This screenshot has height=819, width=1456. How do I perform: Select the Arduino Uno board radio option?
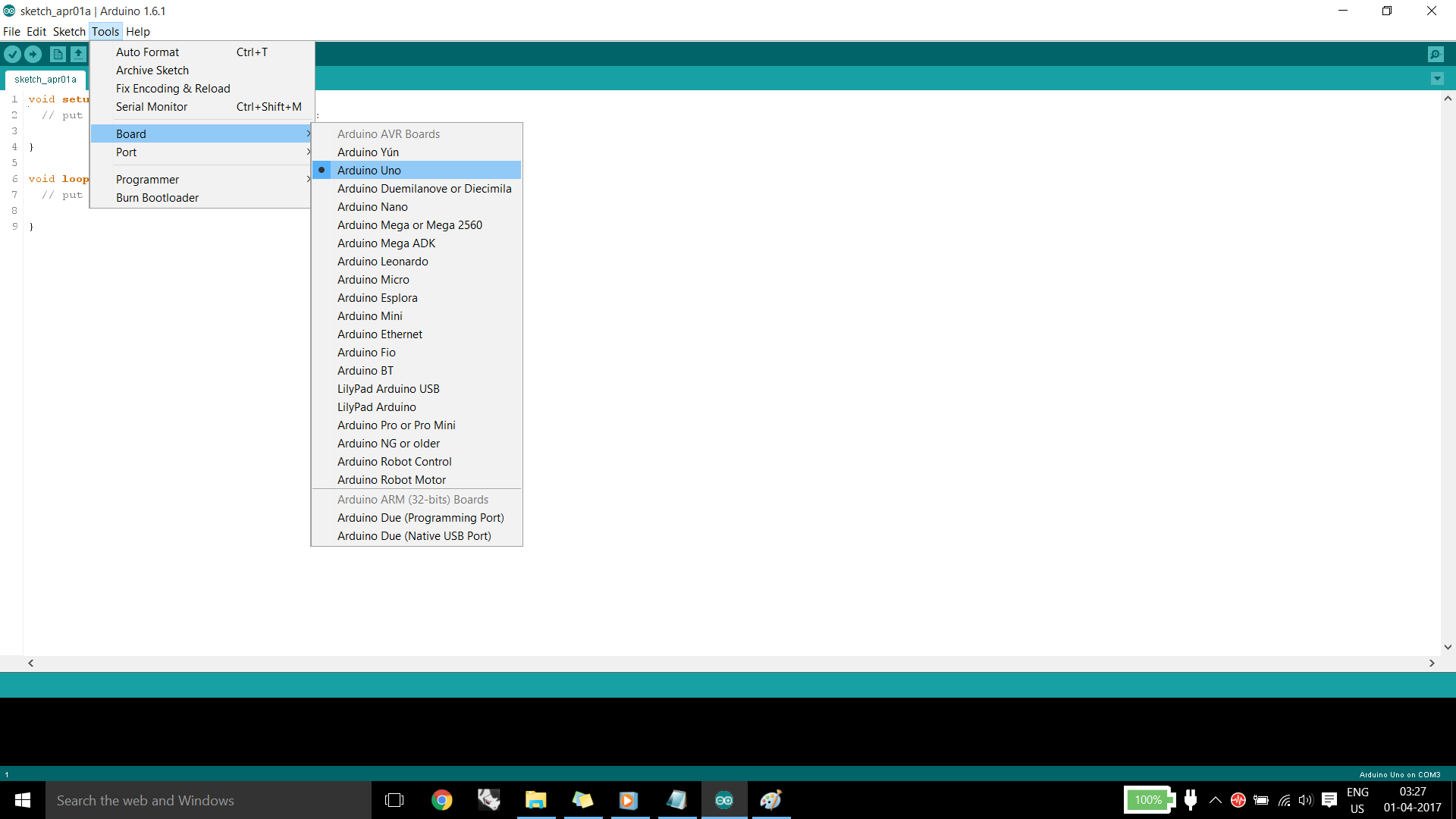[416, 171]
